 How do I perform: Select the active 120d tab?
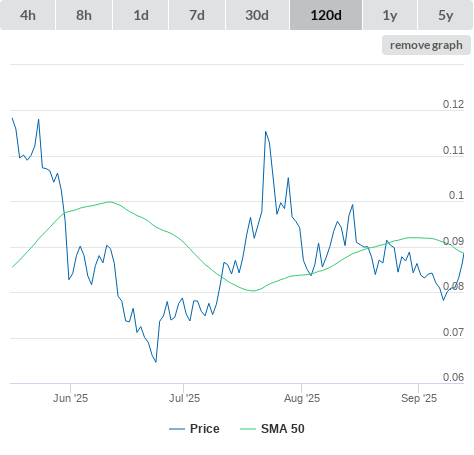pos(326,15)
